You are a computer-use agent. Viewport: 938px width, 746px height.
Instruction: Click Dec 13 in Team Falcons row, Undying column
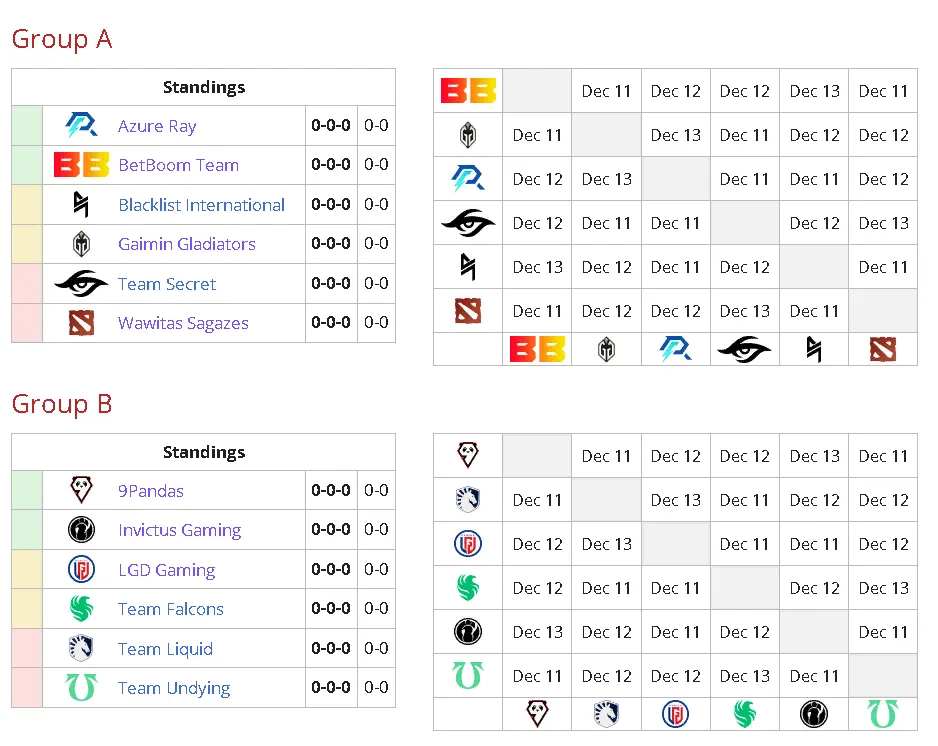tap(884, 588)
